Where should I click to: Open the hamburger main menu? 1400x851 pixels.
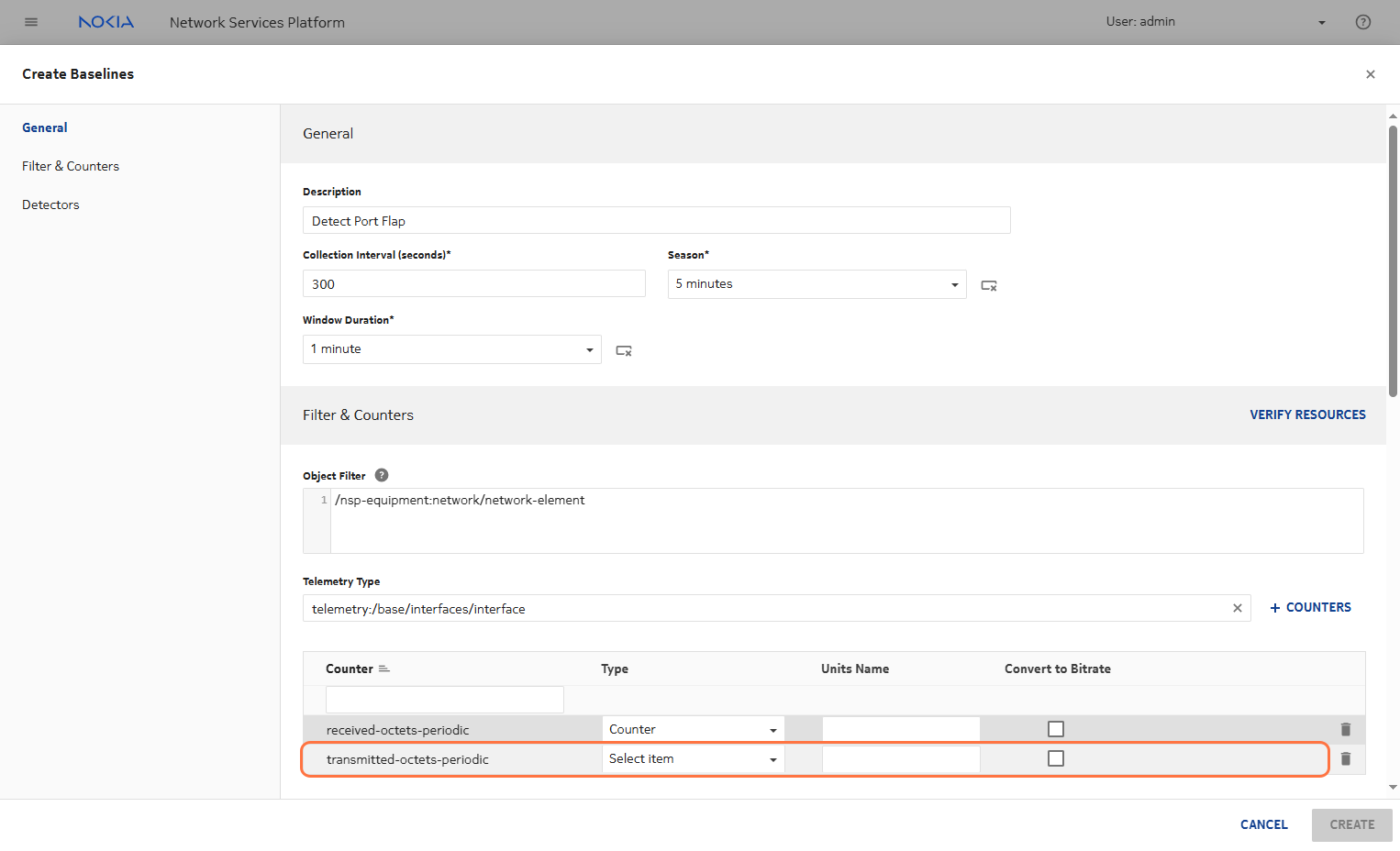31,22
